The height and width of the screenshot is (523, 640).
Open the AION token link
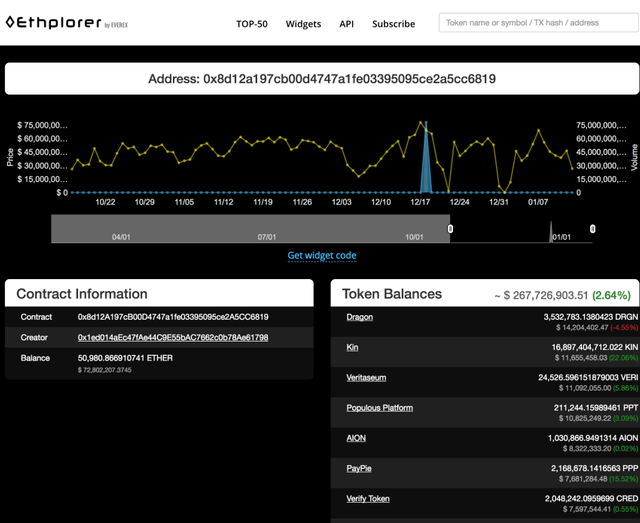pos(356,438)
